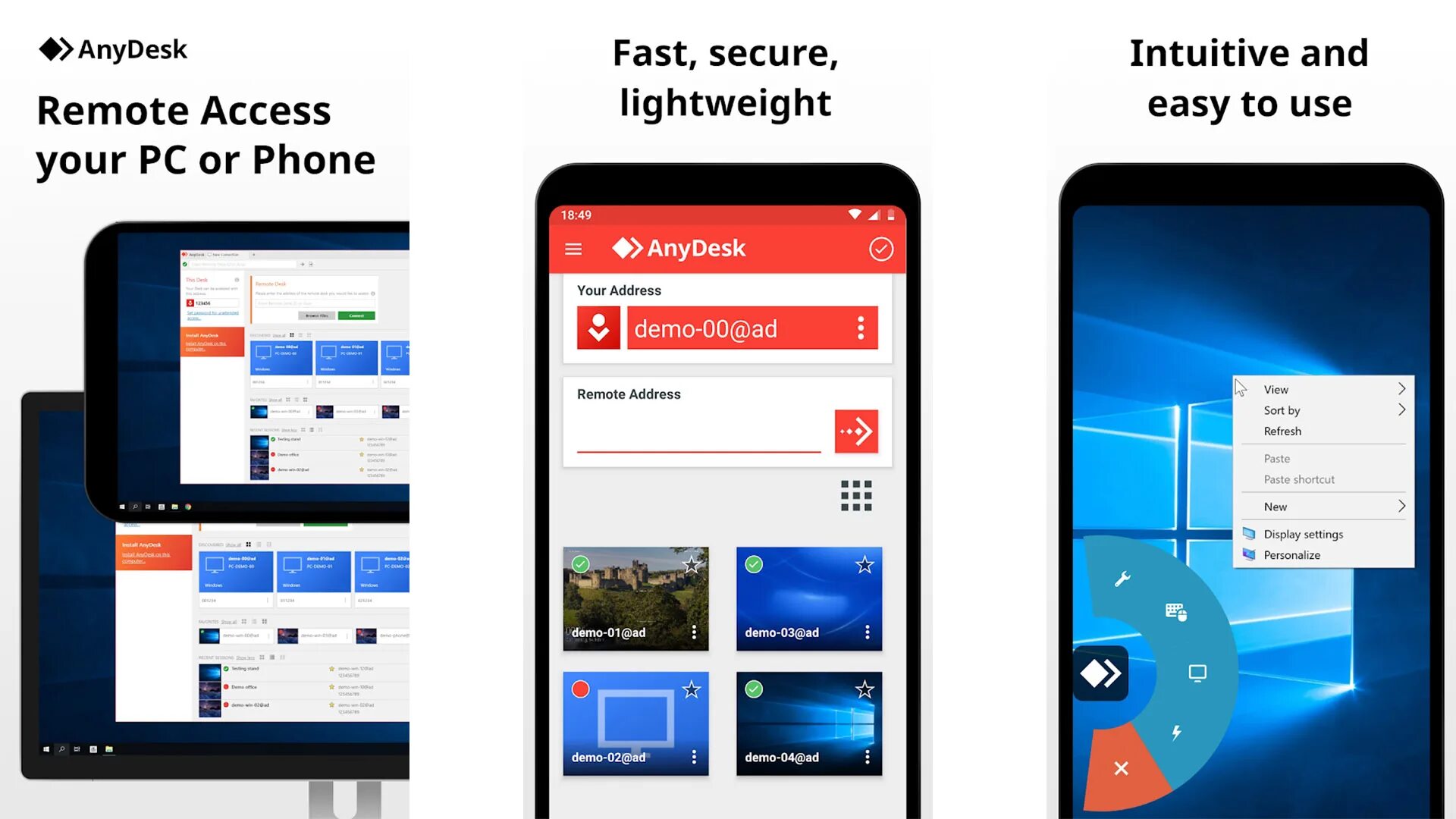Toggle favorite star on demo-03@ad

(x=864, y=564)
